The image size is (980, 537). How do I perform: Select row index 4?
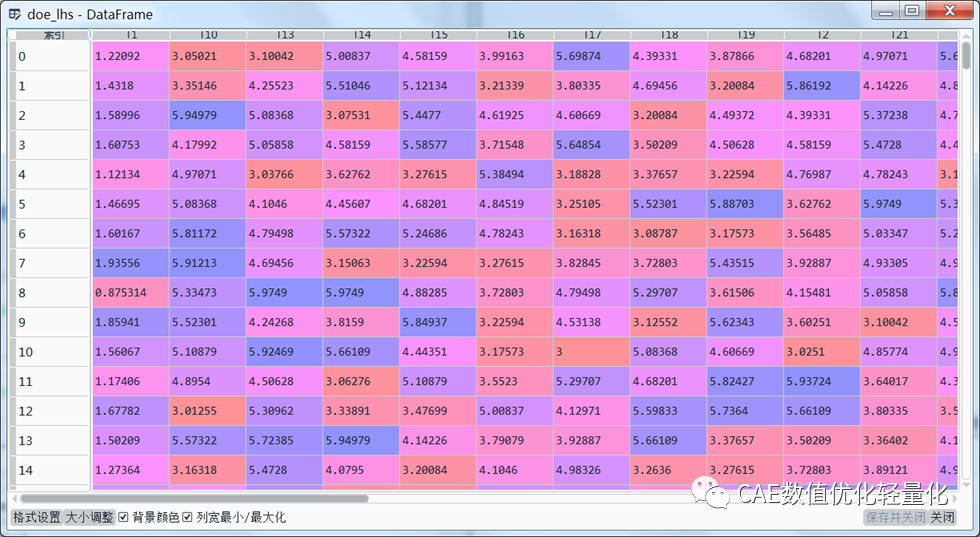[x=51, y=174]
